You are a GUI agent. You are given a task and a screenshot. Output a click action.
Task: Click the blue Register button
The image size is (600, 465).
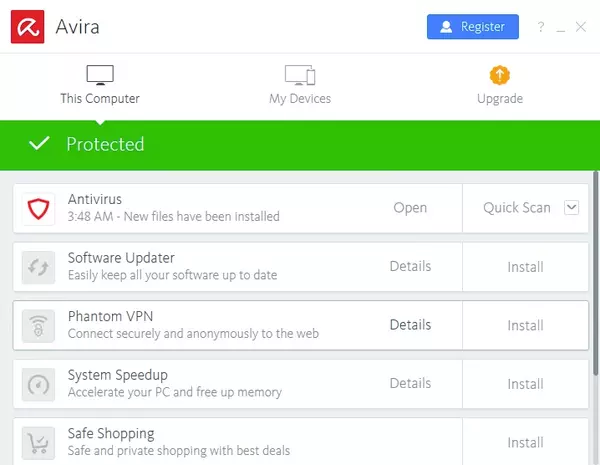click(x=473, y=27)
